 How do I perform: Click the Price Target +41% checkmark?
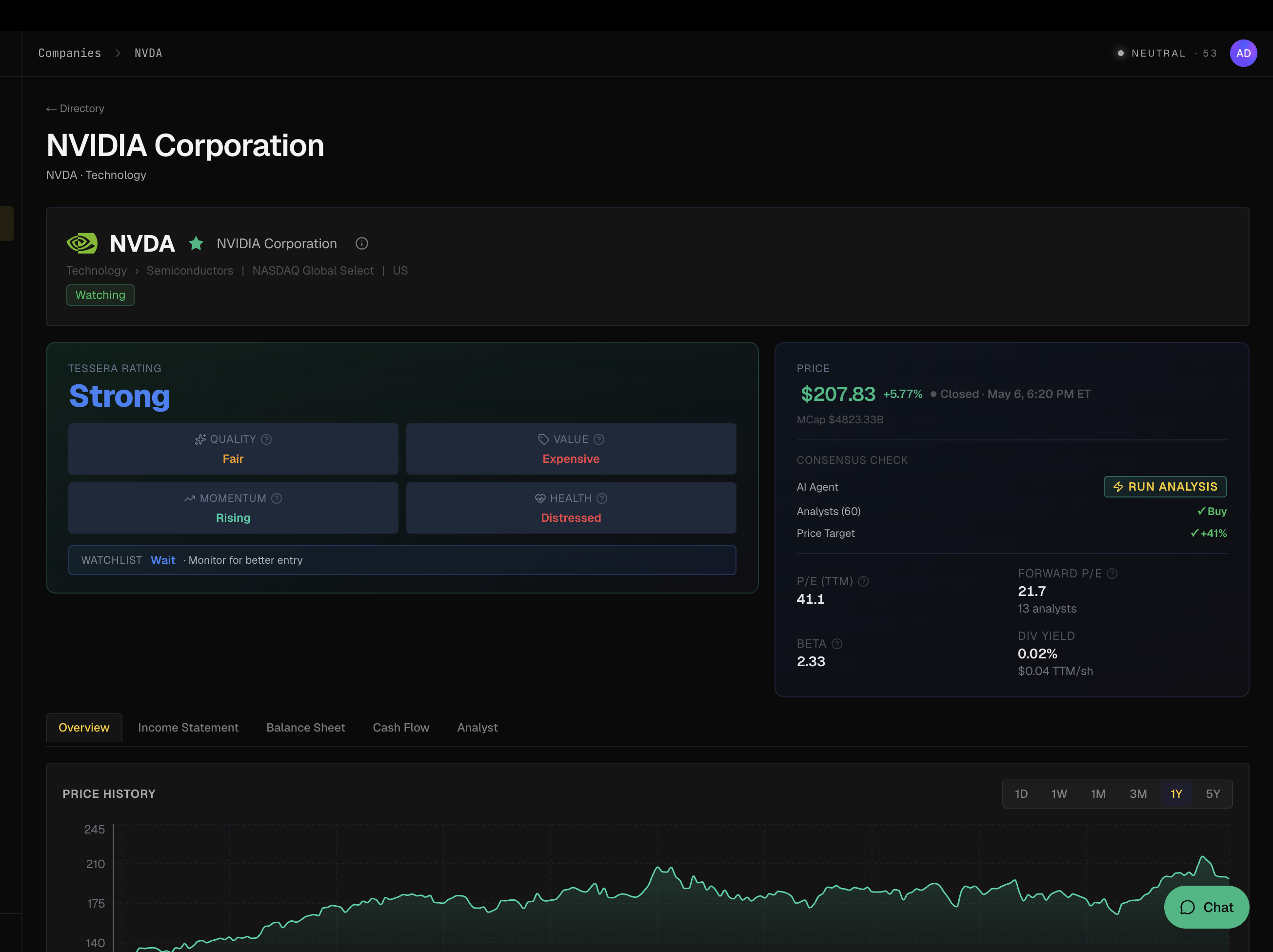1194,533
